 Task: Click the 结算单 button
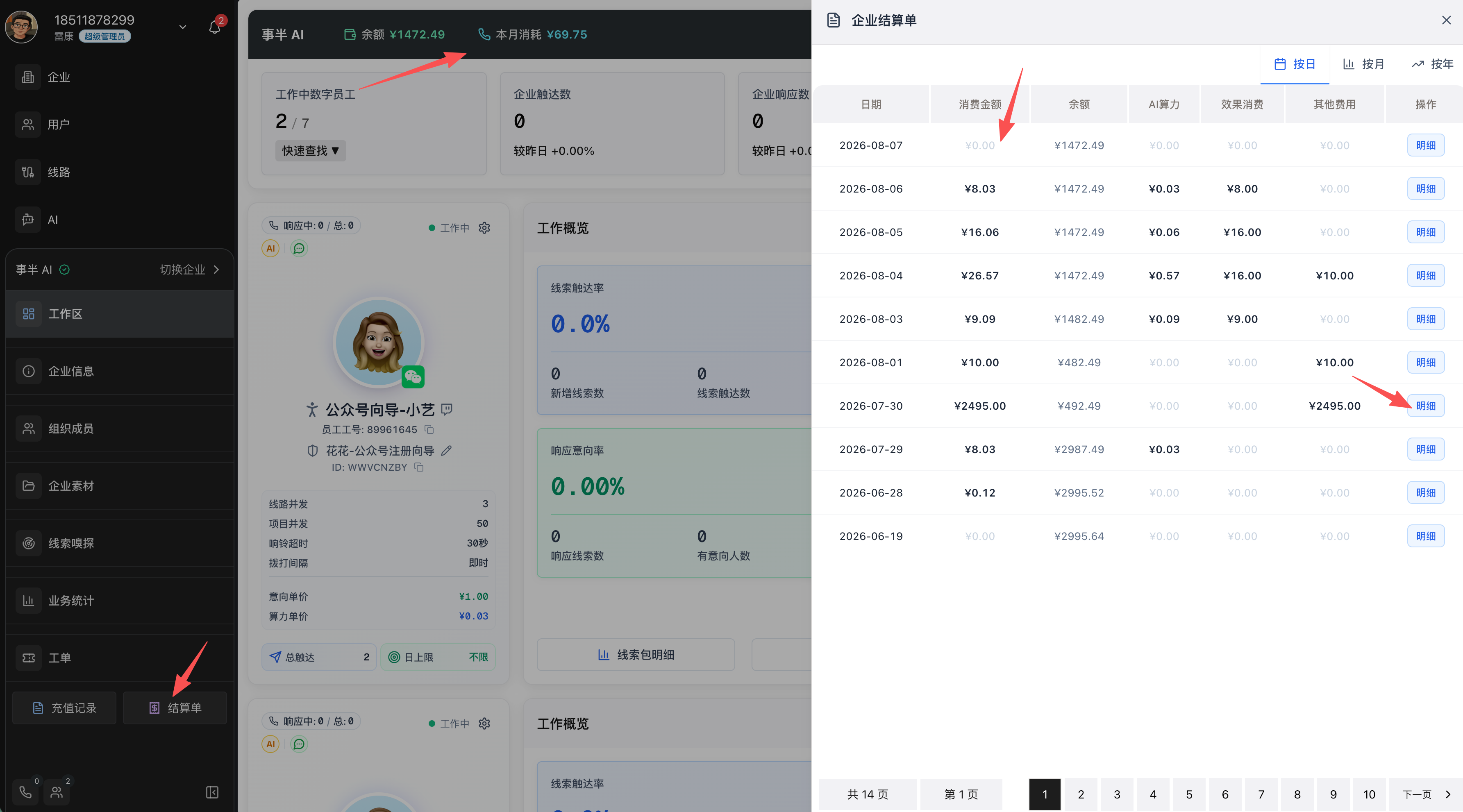(175, 708)
